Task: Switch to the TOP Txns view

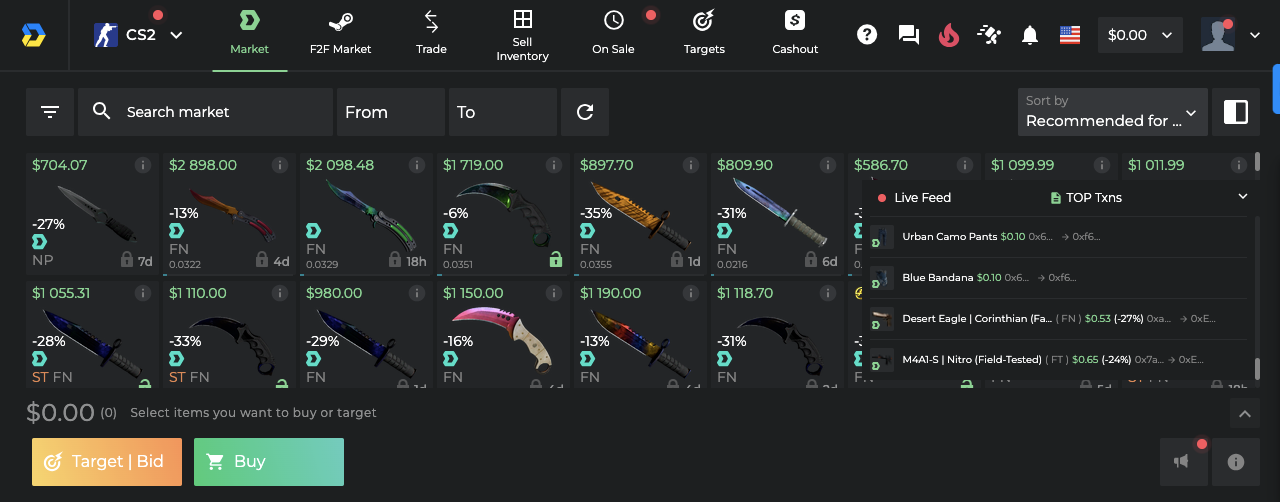Action: [x=1086, y=197]
